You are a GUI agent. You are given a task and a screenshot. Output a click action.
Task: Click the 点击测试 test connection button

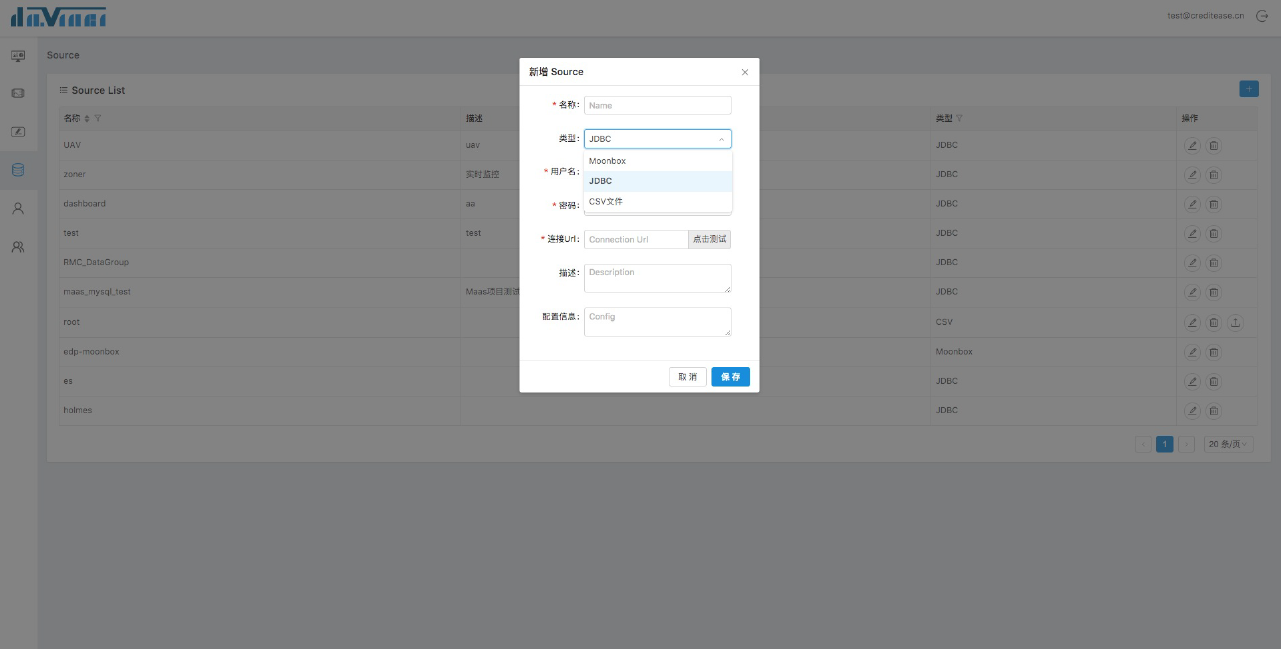(709, 240)
